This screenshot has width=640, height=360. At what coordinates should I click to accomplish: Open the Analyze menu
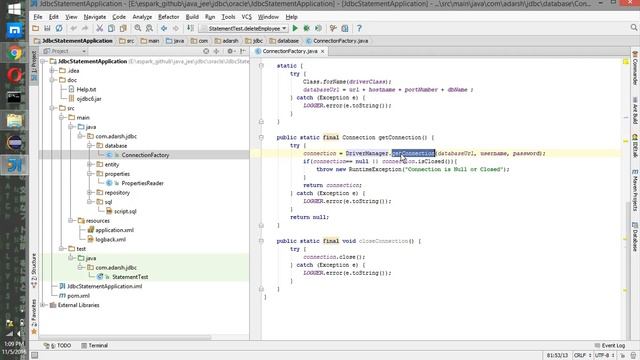(x=142, y=17)
